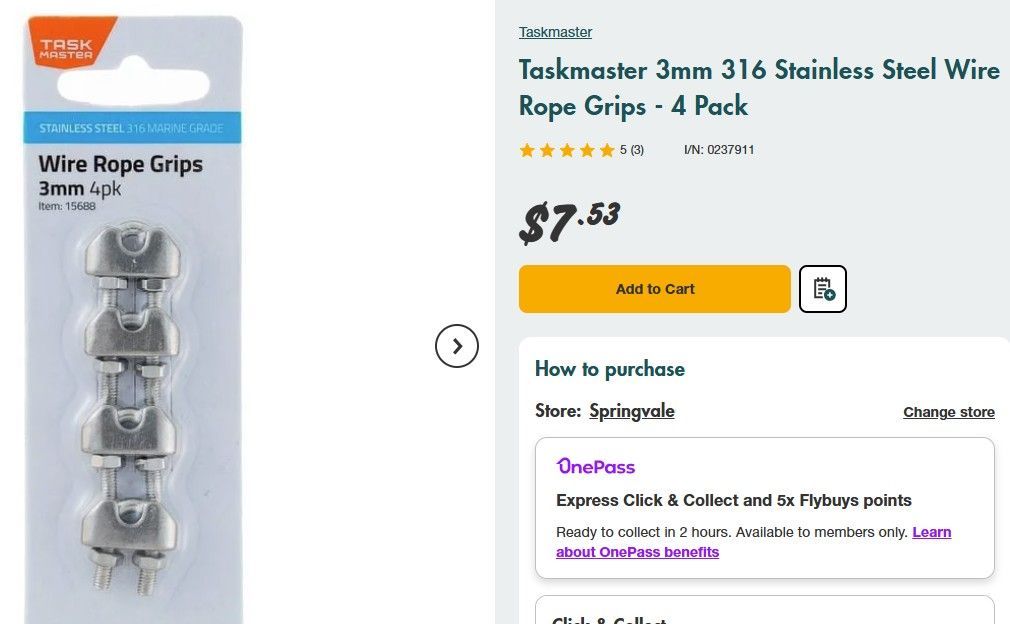
Task: Click the $7.53 price
Action: (x=569, y=221)
